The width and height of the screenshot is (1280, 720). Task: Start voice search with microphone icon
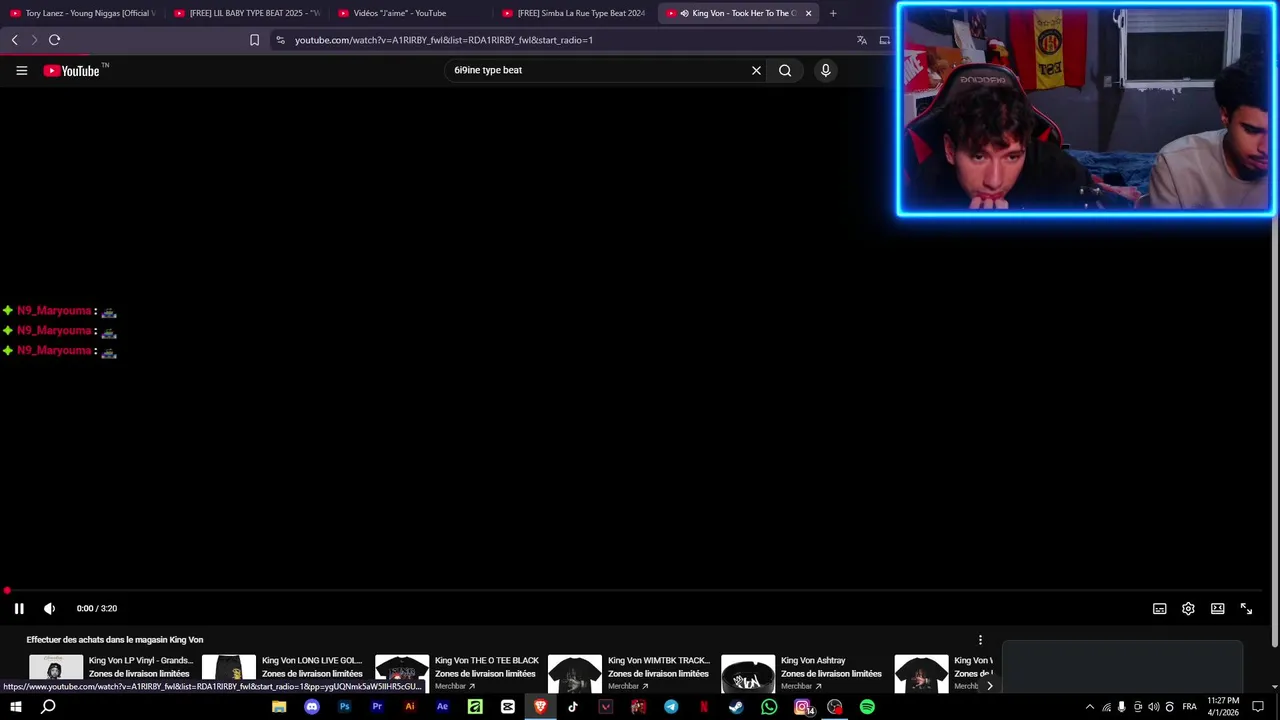(x=825, y=70)
